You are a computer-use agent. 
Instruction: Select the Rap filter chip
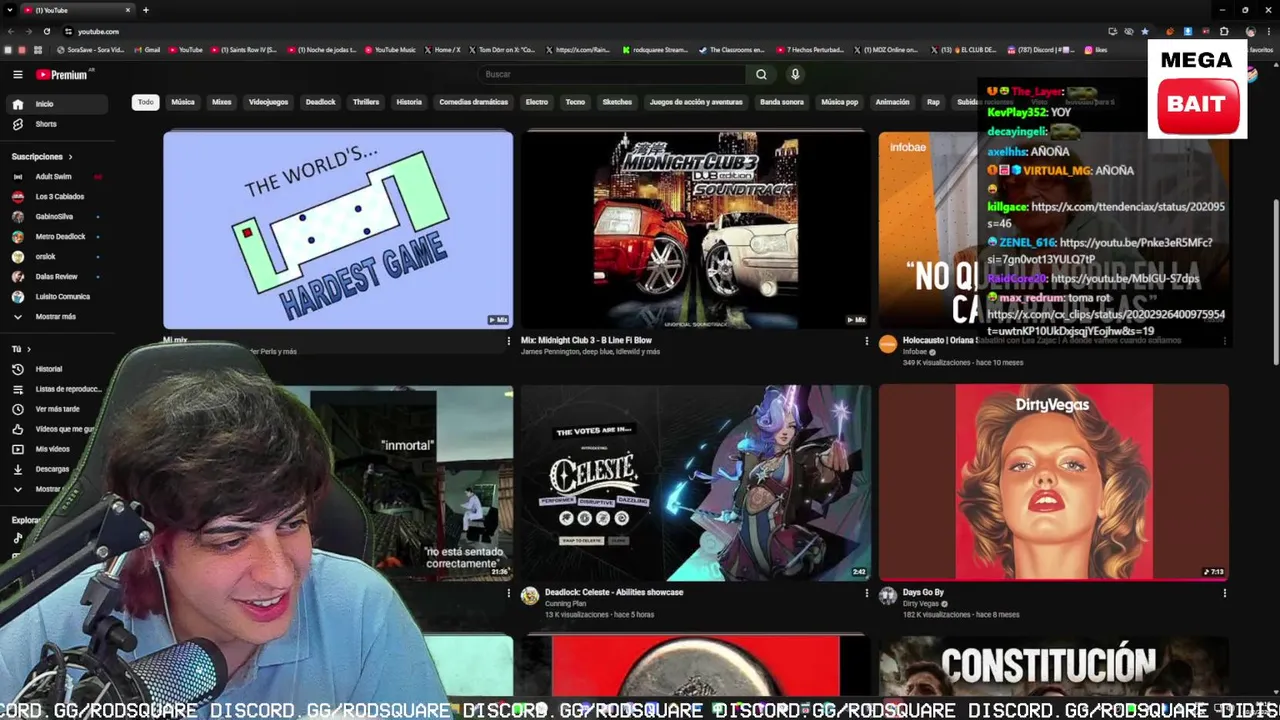(933, 102)
